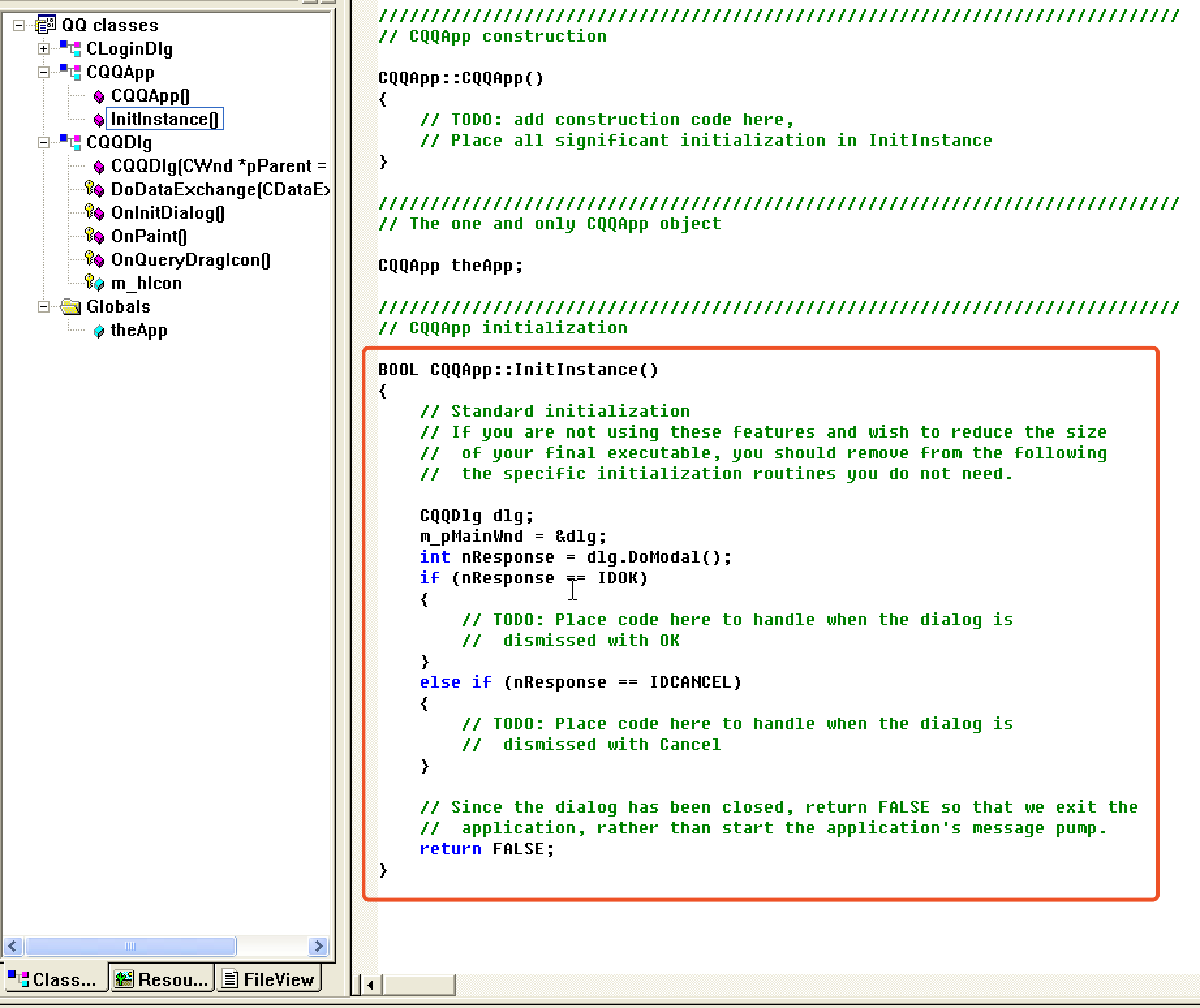Collapse the Globals folder node
Screen dimensions: 1200x1008
(x=44, y=307)
